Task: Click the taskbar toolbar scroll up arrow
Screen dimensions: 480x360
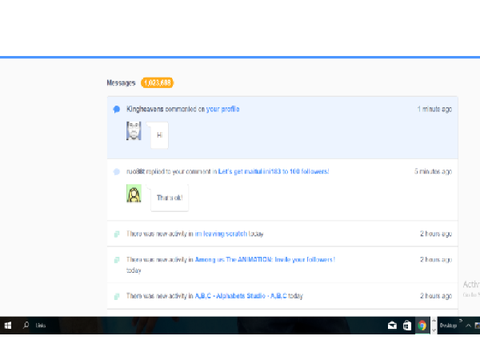Action: point(434,320)
